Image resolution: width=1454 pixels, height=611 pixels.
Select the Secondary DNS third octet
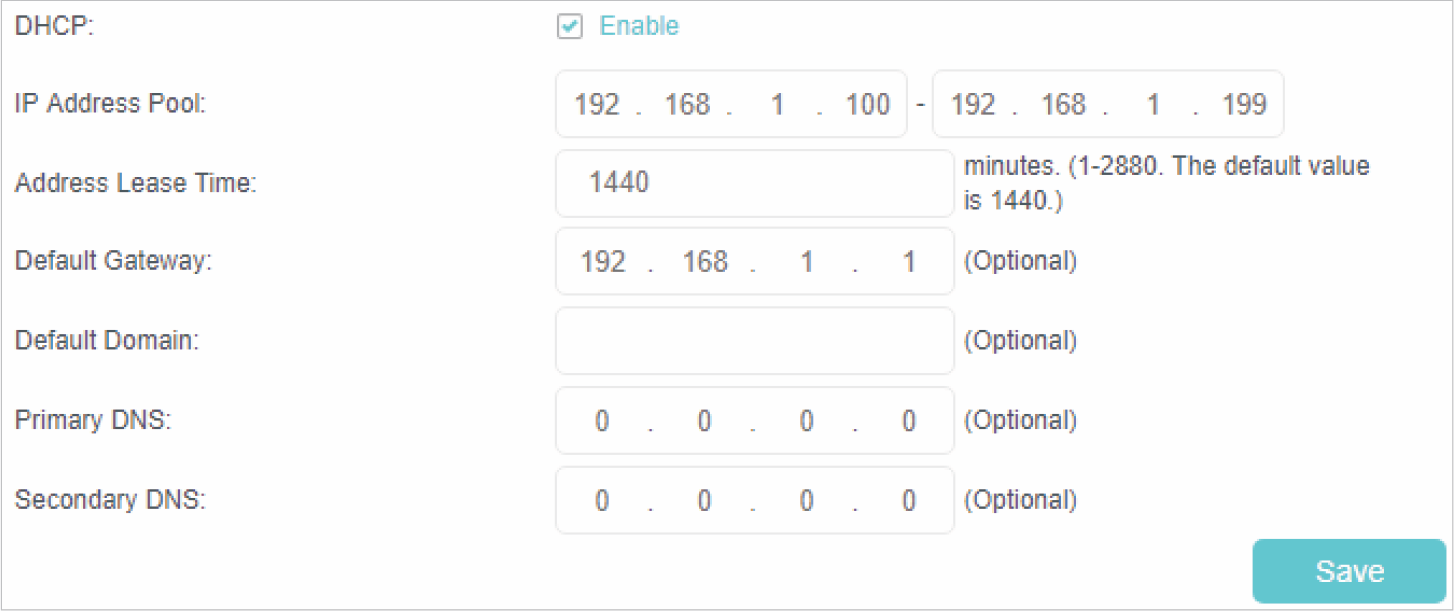click(806, 500)
